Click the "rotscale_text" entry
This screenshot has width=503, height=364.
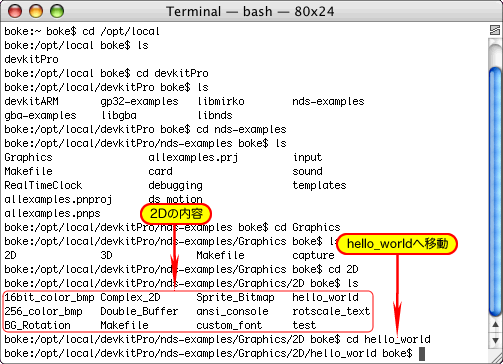point(331,312)
